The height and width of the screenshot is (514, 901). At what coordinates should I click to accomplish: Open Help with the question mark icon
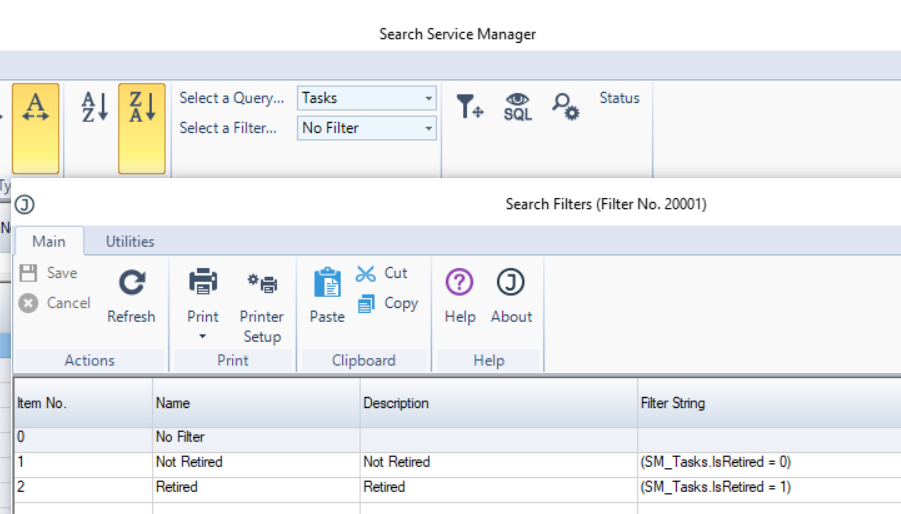point(459,284)
